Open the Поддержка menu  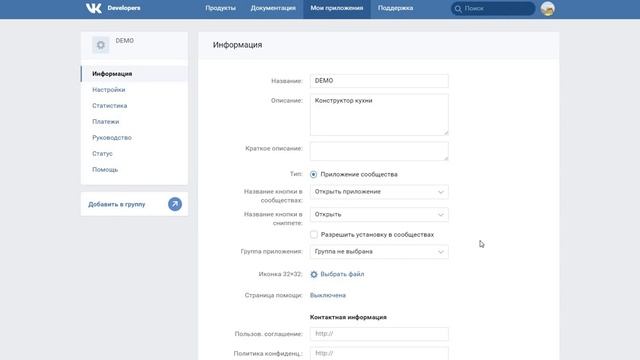point(396,8)
